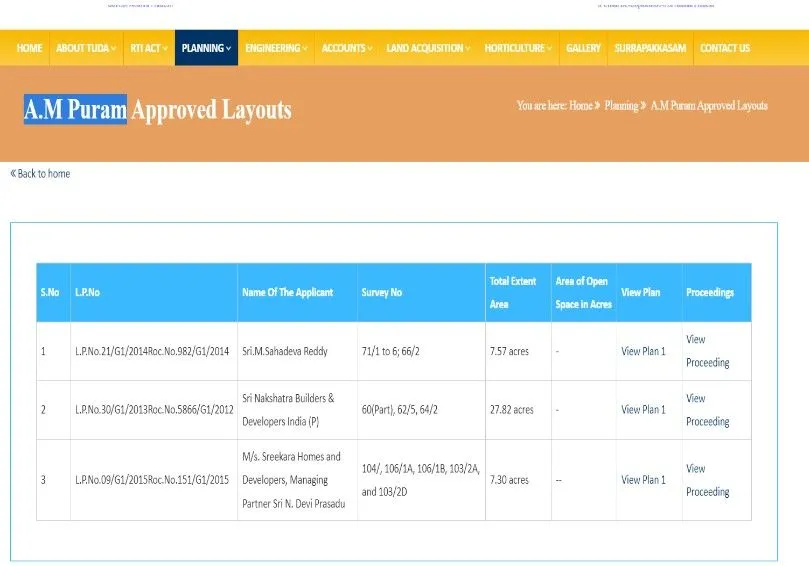The height and width of the screenshot is (566, 809).
Task: View Proceeding for L.P.No.09/G1/2015
Action: [x=707, y=480]
